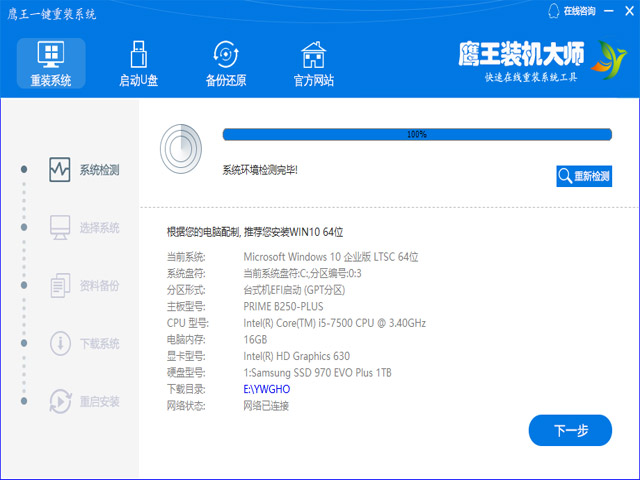Minimize the 鹰王一键重装系统 window
The height and width of the screenshot is (480, 640).
click(609, 11)
